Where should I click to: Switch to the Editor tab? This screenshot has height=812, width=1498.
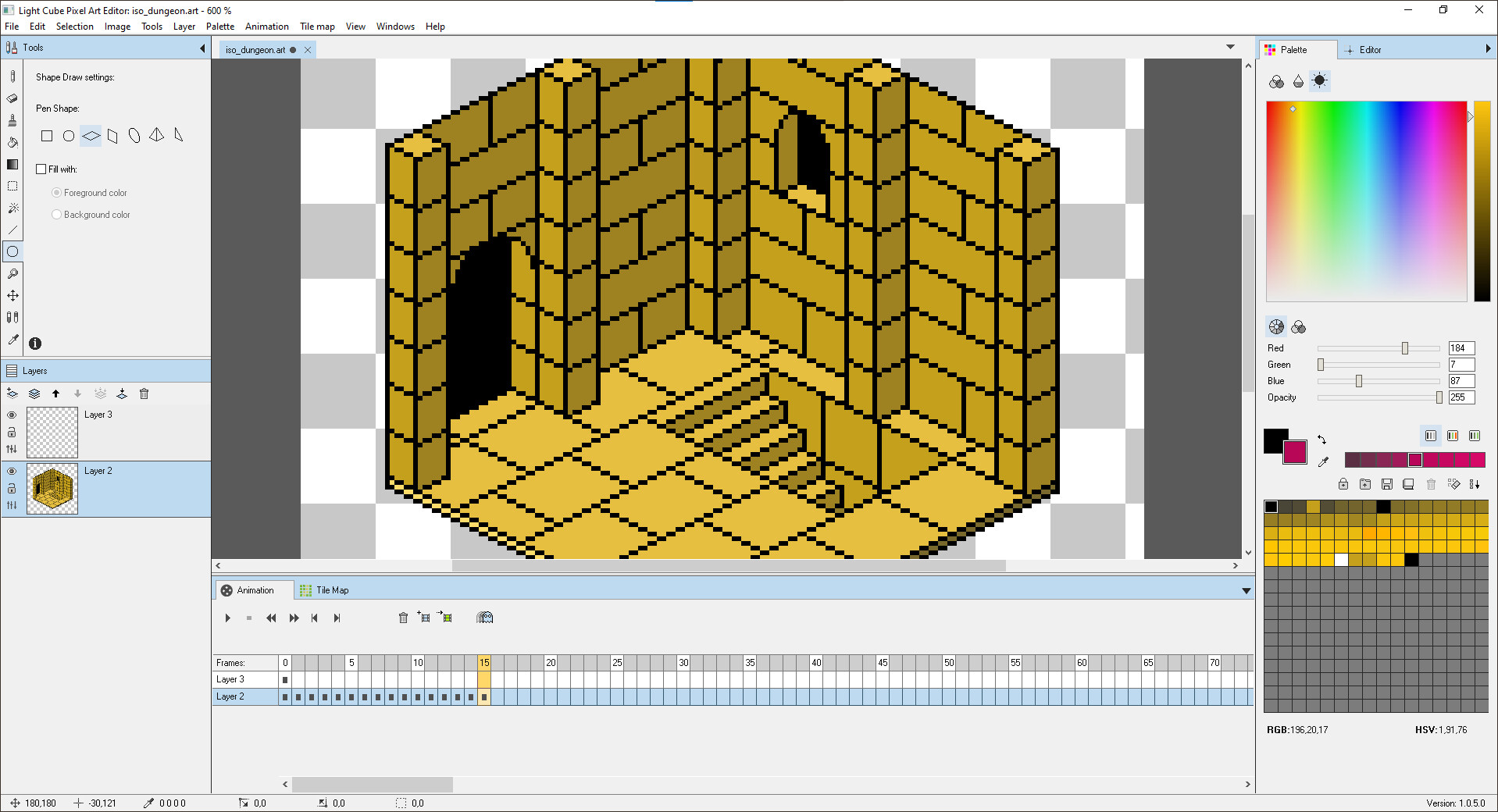pos(1371,49)
